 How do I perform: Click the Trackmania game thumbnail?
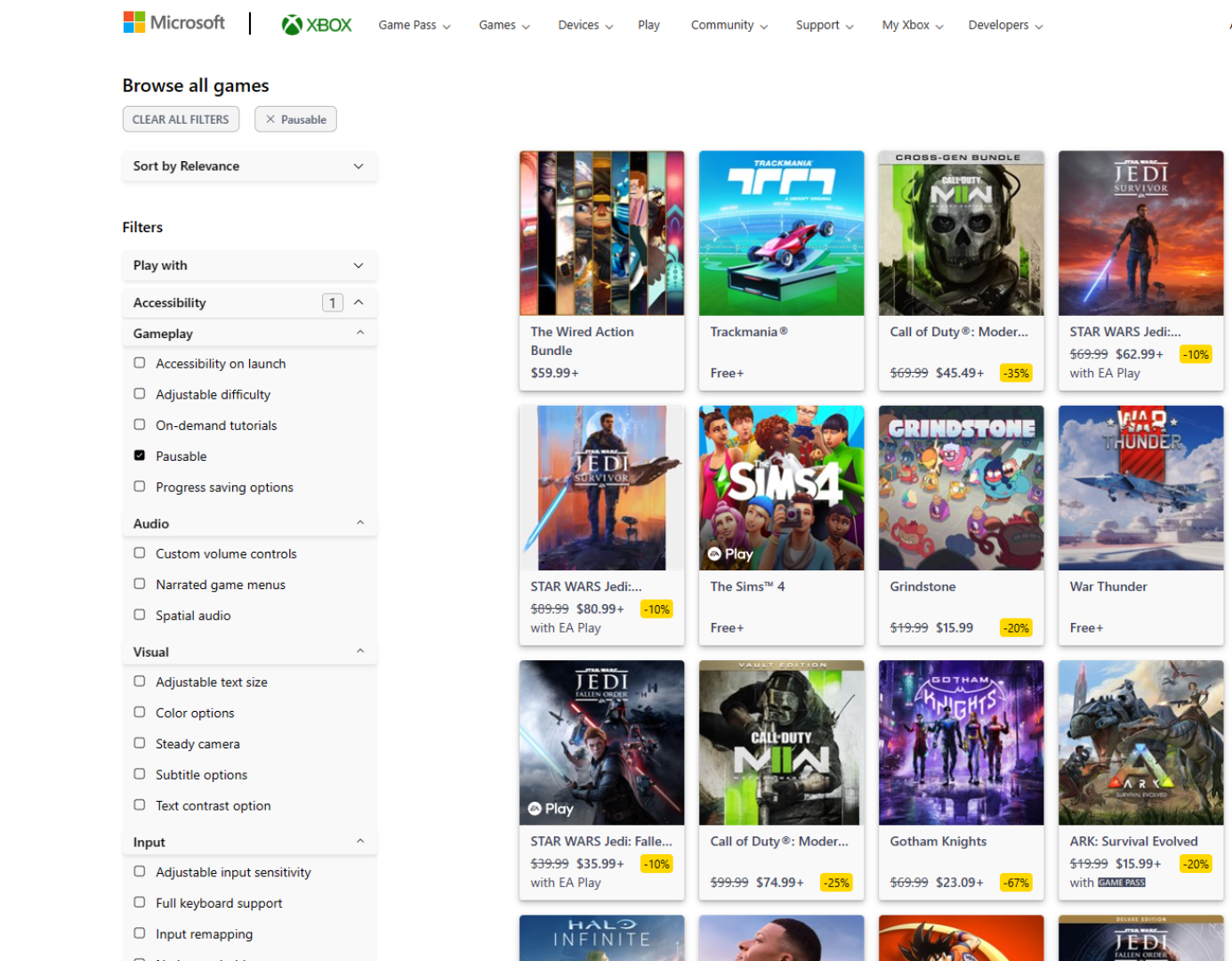[x=781, y=233]
